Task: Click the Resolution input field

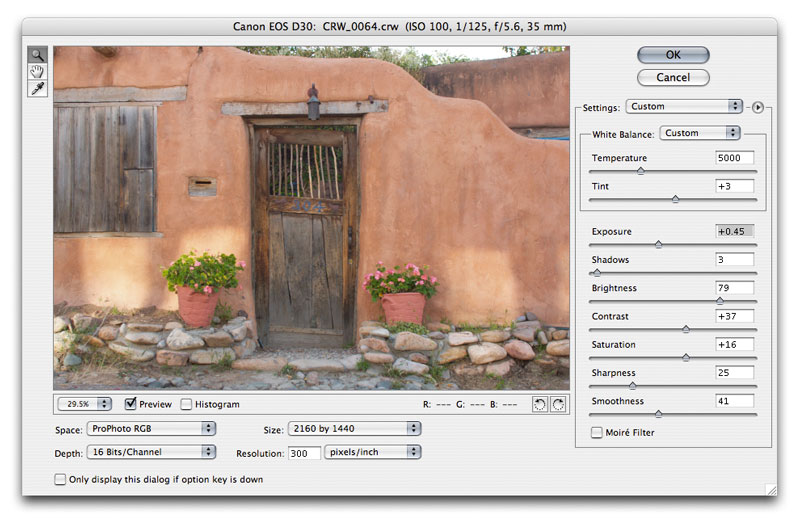Action: click(306, 452)
